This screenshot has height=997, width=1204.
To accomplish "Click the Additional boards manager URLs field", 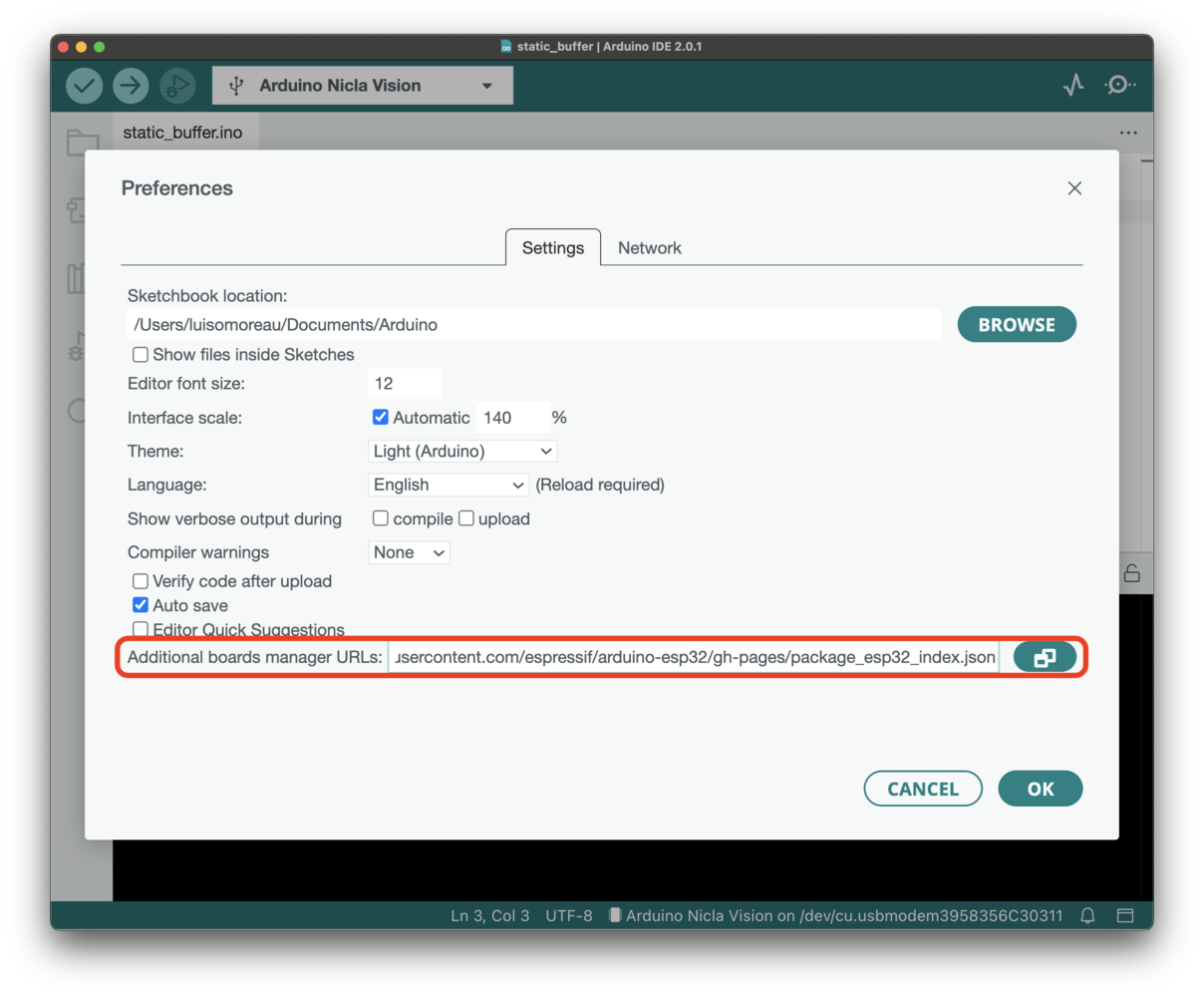I will coord(694,658).
